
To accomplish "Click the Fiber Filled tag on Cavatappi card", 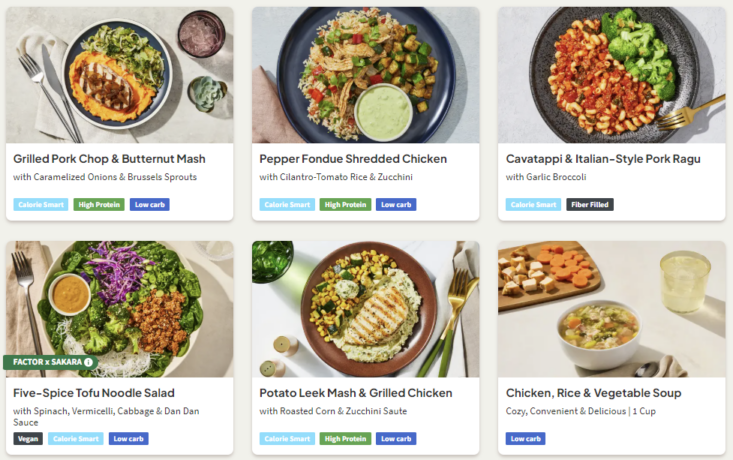I will tap(590, 205).
